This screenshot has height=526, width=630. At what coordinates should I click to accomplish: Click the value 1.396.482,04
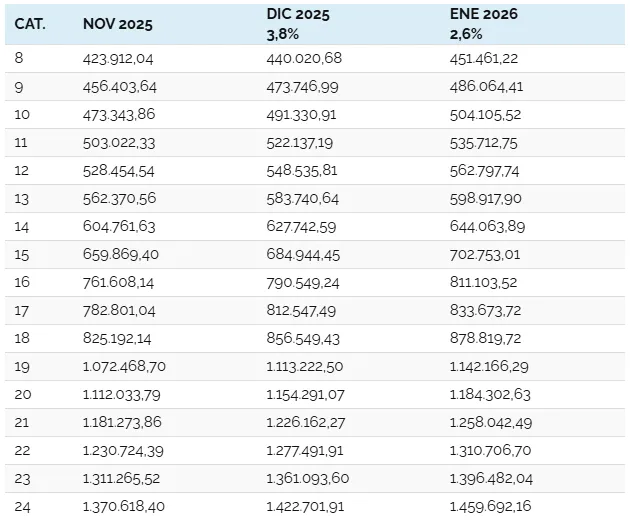[x=491, y=478]
